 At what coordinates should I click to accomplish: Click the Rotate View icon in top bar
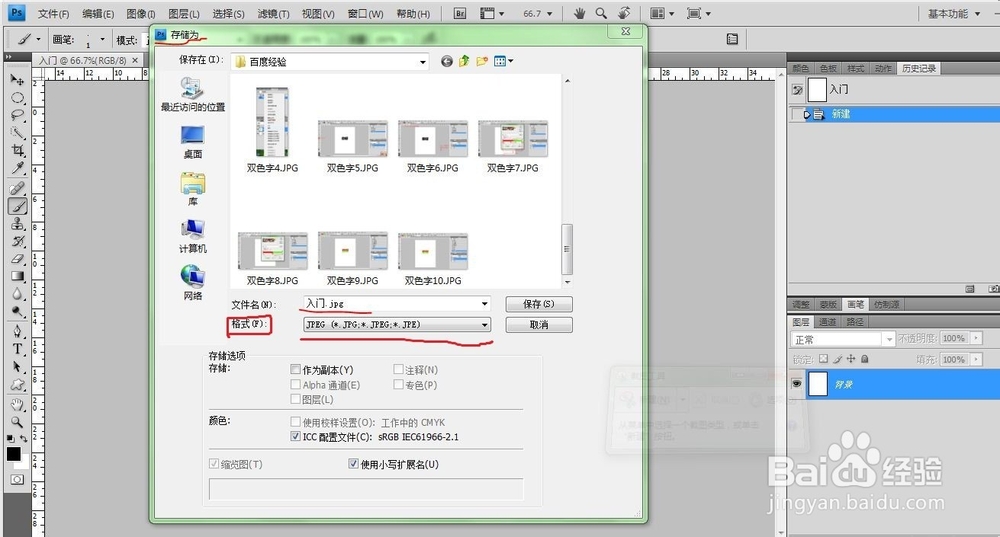[x=624, y=13]
